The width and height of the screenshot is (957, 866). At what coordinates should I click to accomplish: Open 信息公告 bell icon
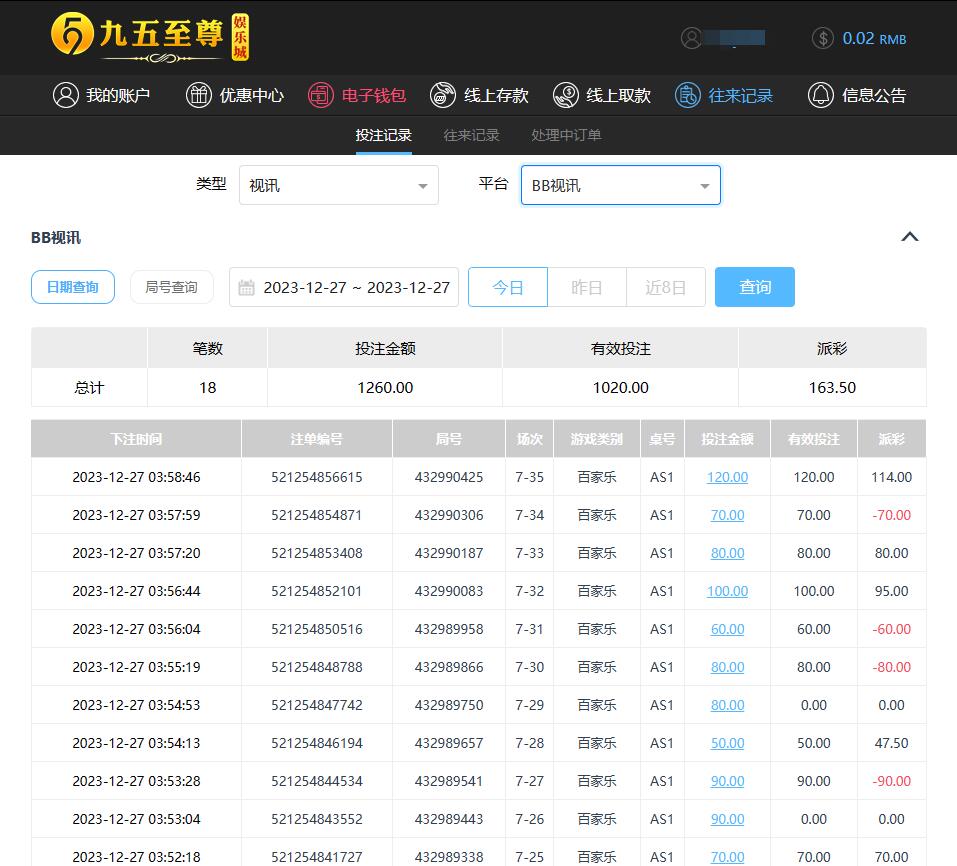821,95
